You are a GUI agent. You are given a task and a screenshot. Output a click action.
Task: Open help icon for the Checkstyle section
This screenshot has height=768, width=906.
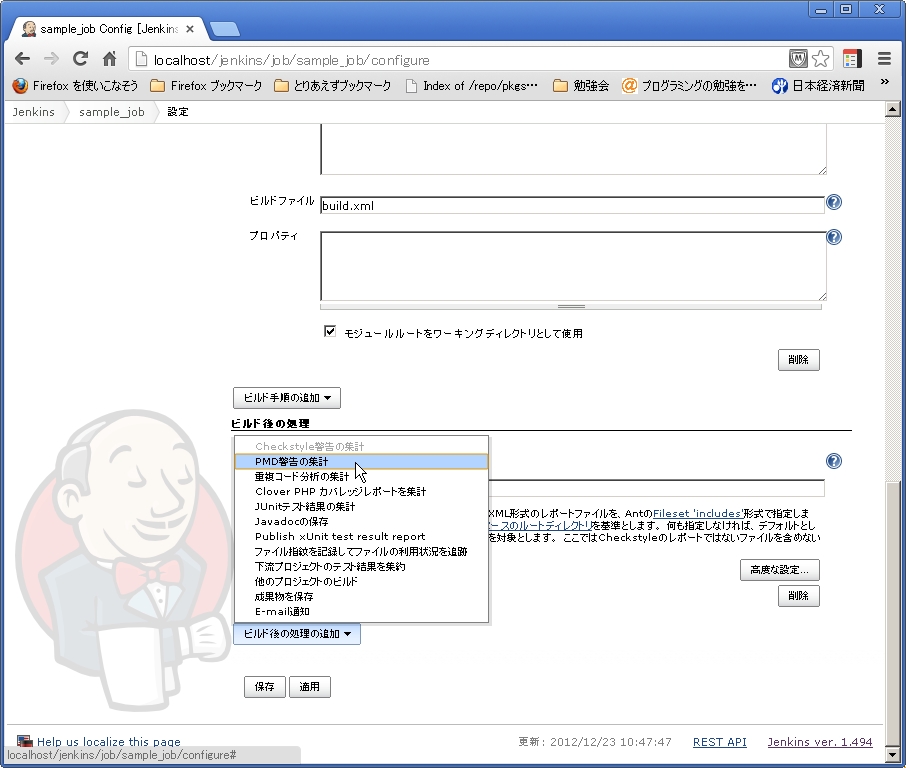[834, 461]
